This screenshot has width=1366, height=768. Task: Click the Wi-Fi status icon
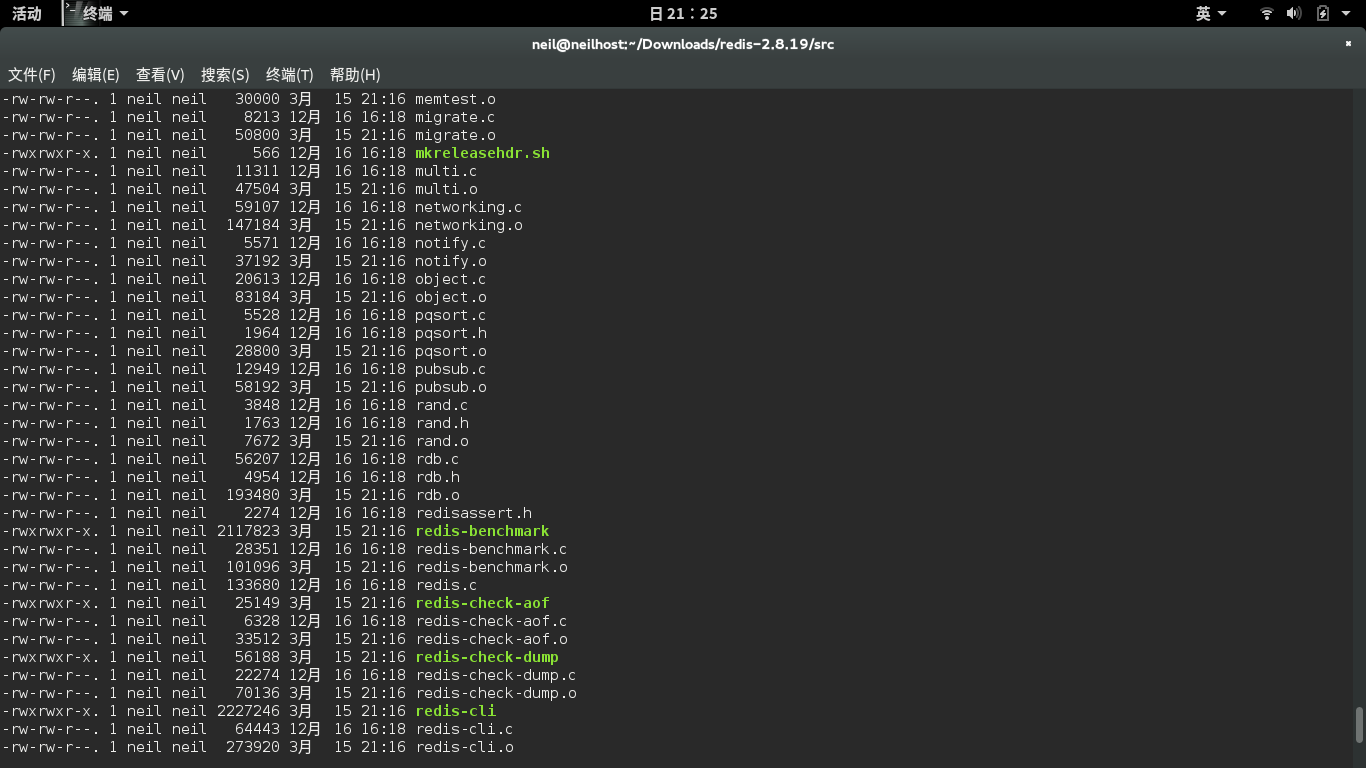pyautogui.click(x=1266, y=13)
